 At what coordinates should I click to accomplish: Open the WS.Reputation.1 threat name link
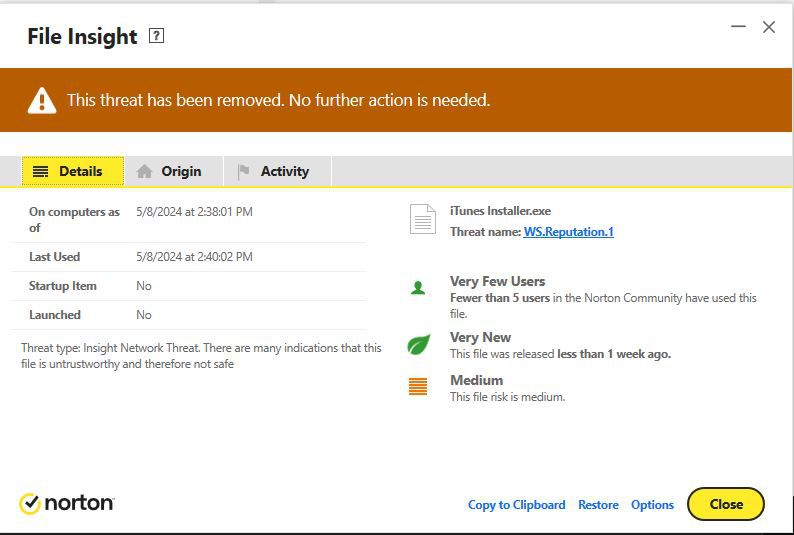[x=569, y=232]
